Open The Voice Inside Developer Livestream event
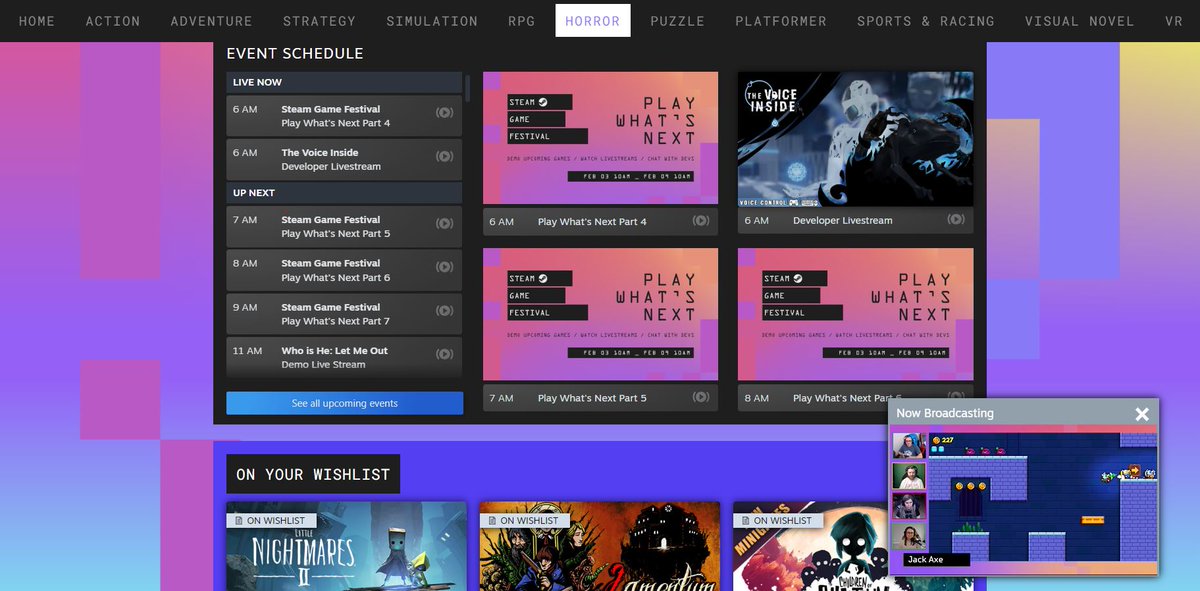The image size is (1200, 591). pos(344,160)
